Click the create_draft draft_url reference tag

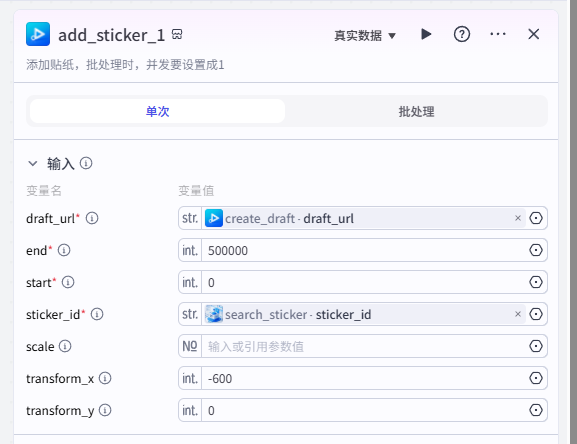click(x=364, y=219)
